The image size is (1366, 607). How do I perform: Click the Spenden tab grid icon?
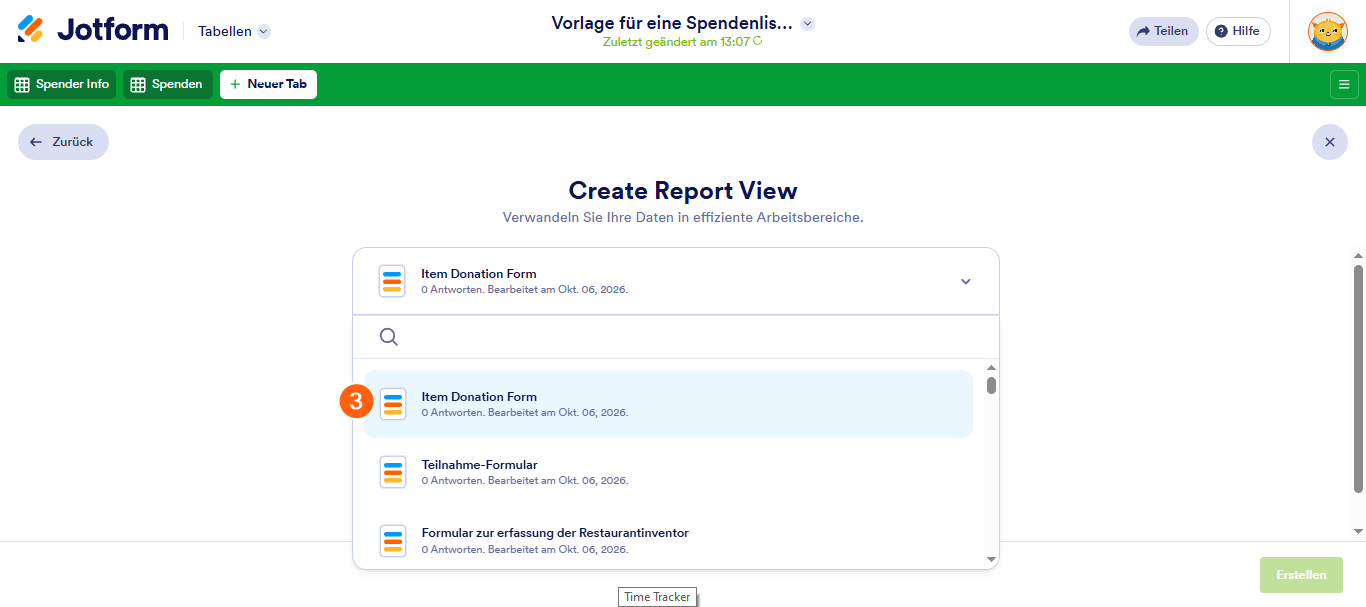coord(138,85)
